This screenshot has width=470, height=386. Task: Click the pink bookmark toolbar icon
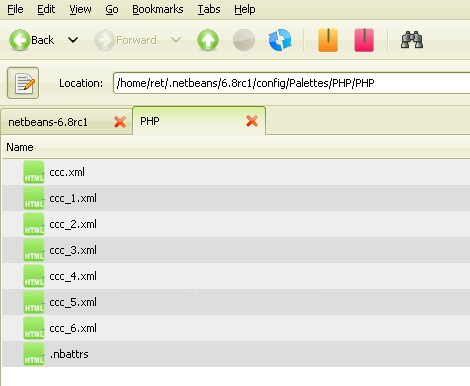[364, 40]
